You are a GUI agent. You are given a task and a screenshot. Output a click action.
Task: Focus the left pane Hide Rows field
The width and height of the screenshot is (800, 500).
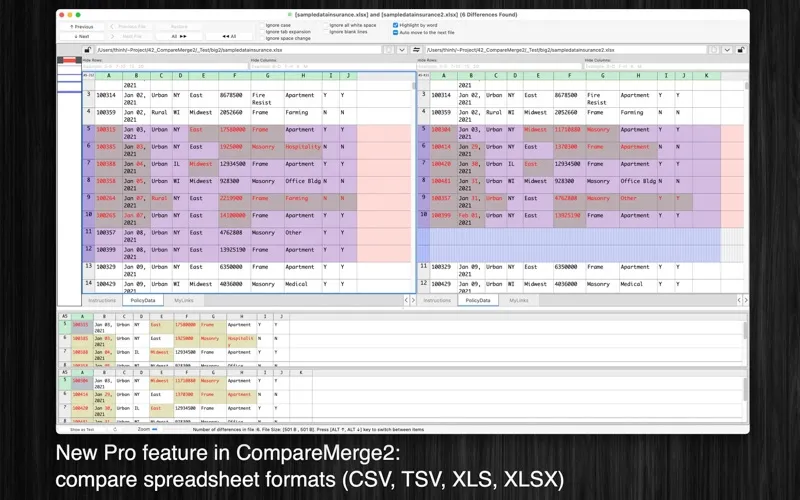165,66
